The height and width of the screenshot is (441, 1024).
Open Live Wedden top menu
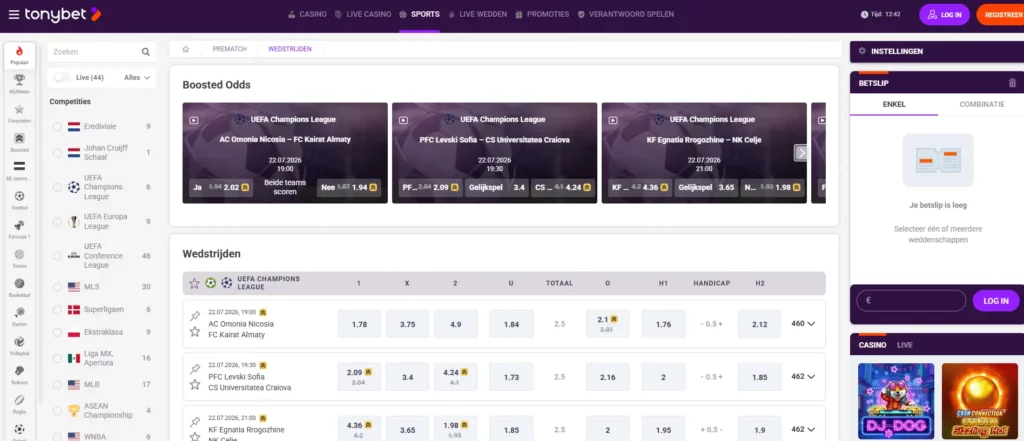coord(477,14)
